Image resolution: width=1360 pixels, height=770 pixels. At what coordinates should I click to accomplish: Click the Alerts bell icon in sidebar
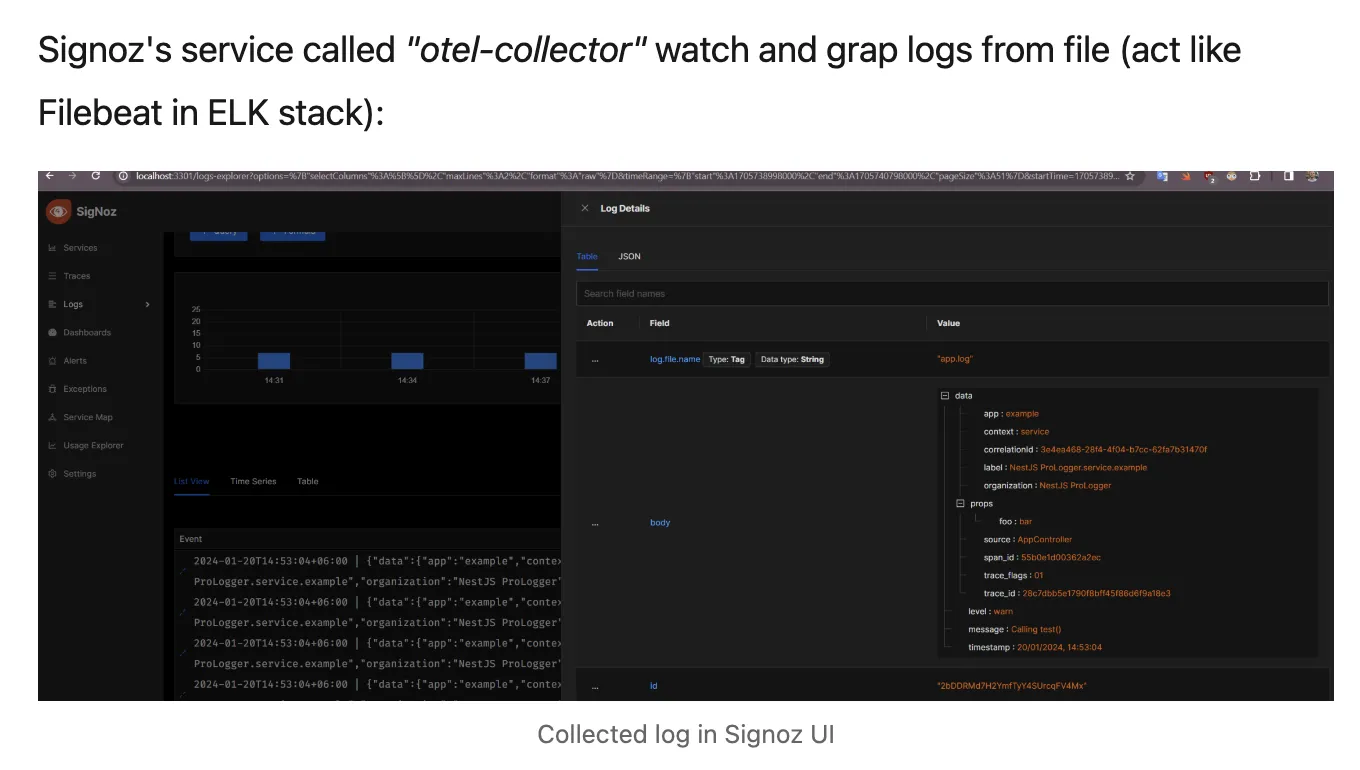click(x=52, y=361)
